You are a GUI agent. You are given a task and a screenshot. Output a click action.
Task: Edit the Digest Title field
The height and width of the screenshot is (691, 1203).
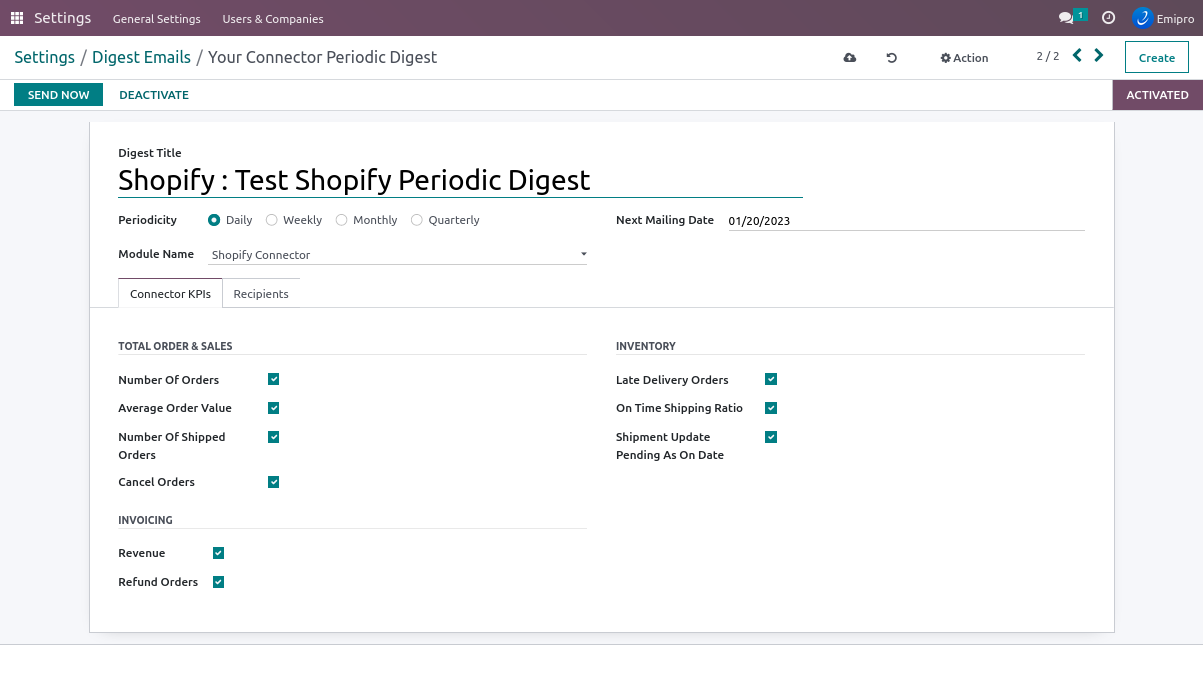click(460, 181)
